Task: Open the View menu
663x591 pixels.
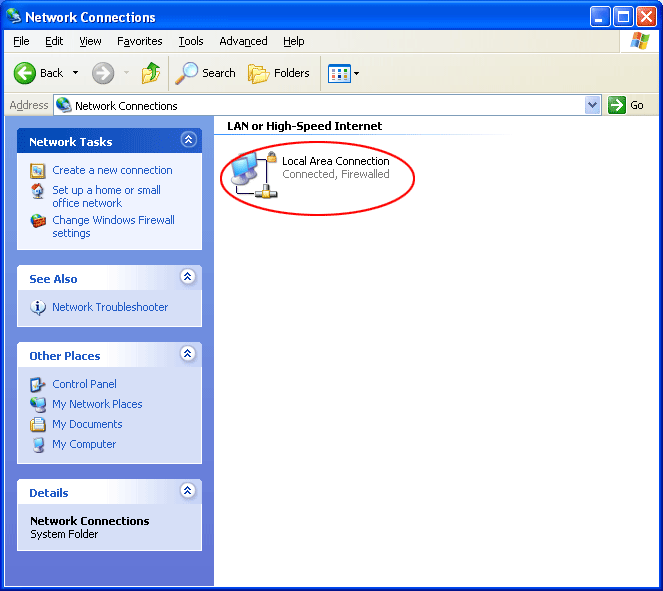Action: tap(90, 41)
